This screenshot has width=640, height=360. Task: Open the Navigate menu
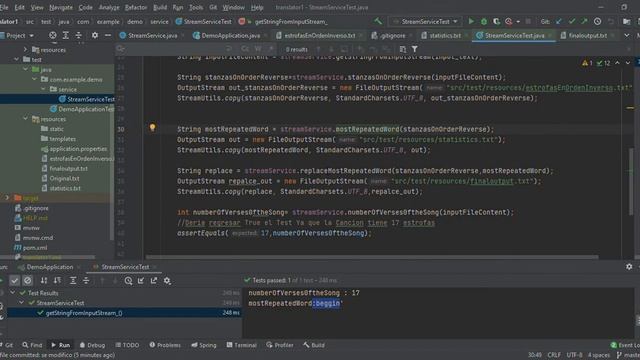point(61,7)
